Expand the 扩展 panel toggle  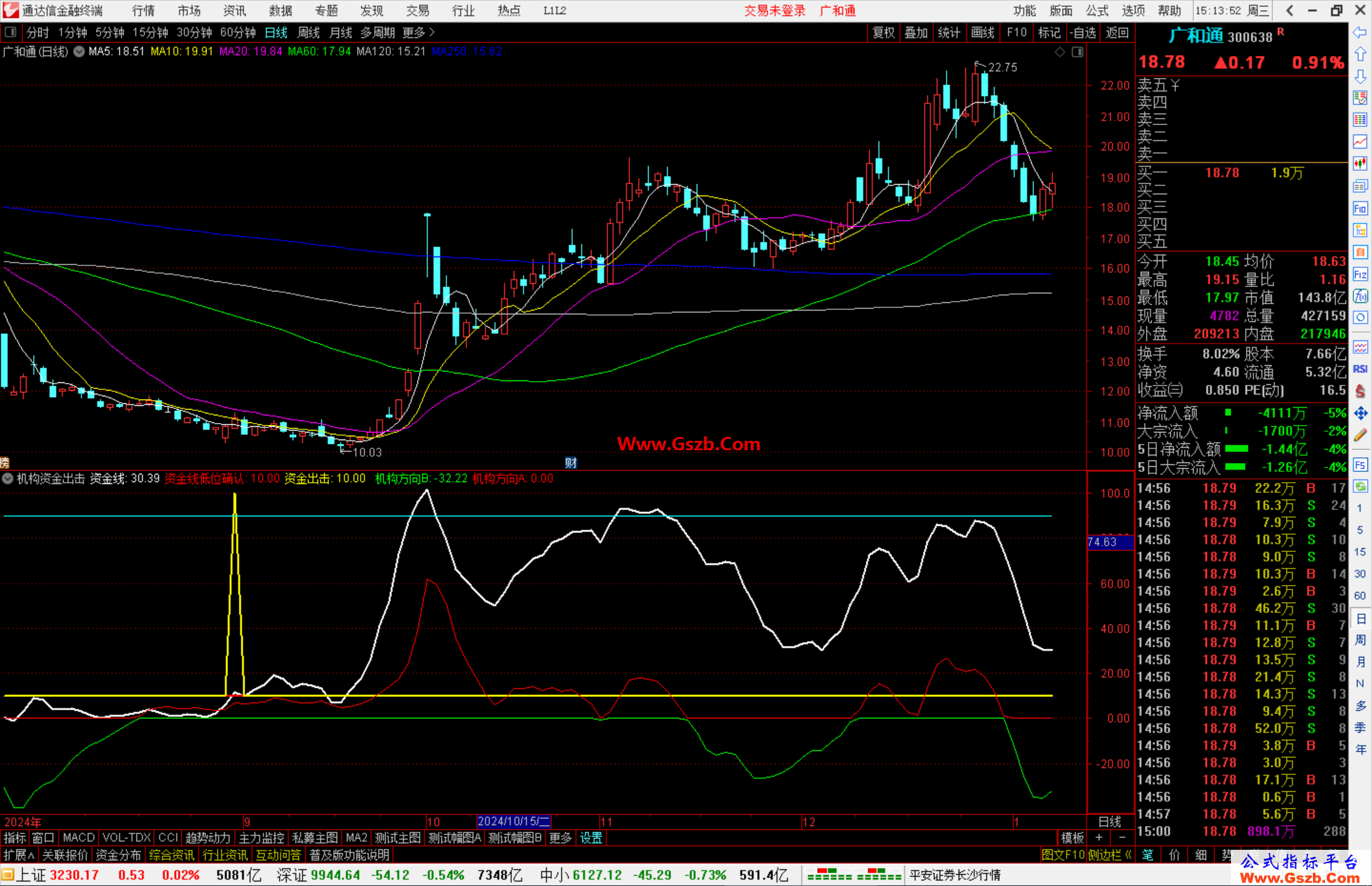[19, 855]
